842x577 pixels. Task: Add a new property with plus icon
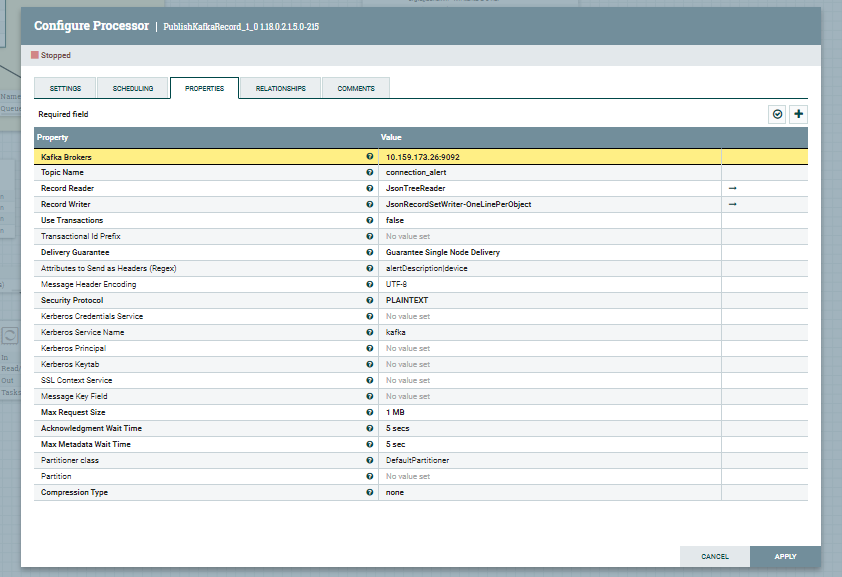click(x=799, y=114)
